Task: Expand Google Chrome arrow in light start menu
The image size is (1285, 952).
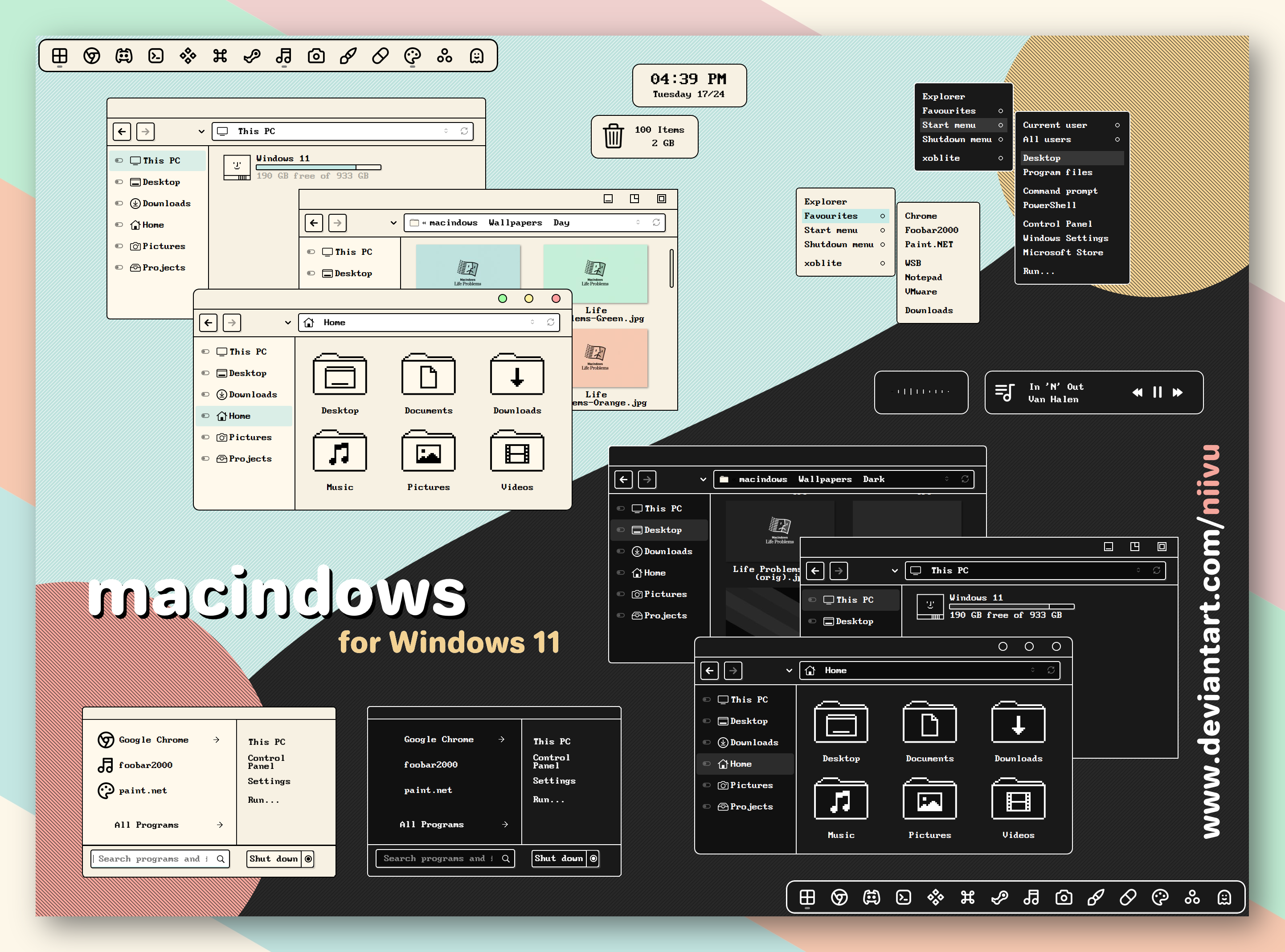Action: (216, 740)
